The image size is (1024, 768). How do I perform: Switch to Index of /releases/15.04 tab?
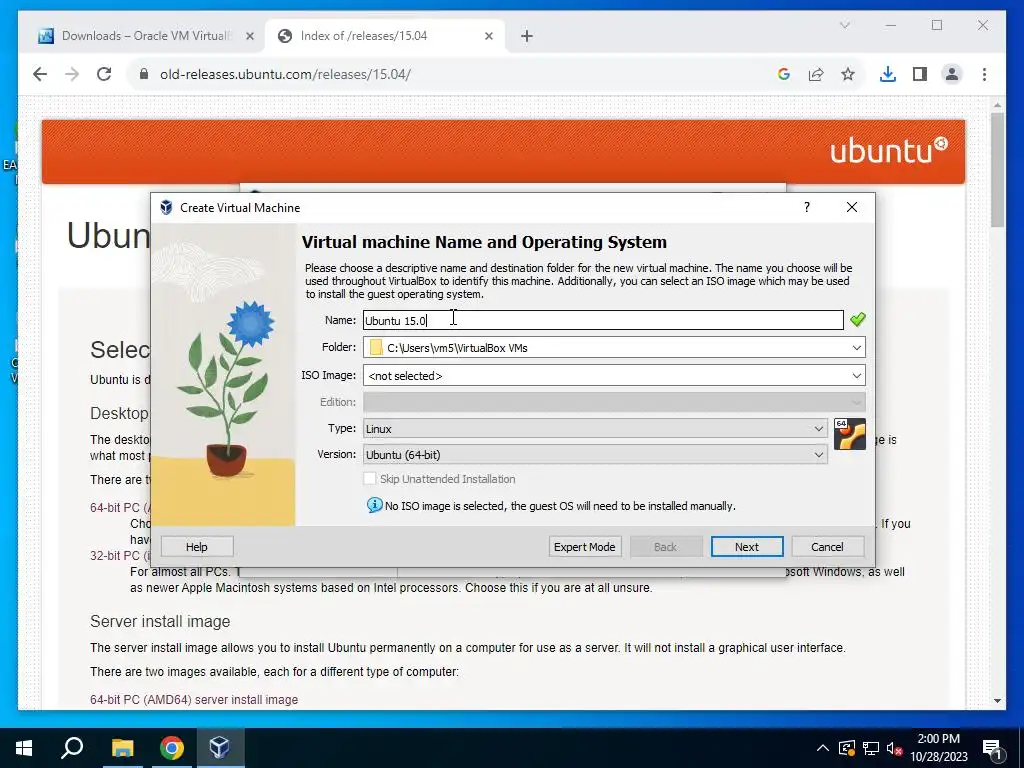coord(383,36)
